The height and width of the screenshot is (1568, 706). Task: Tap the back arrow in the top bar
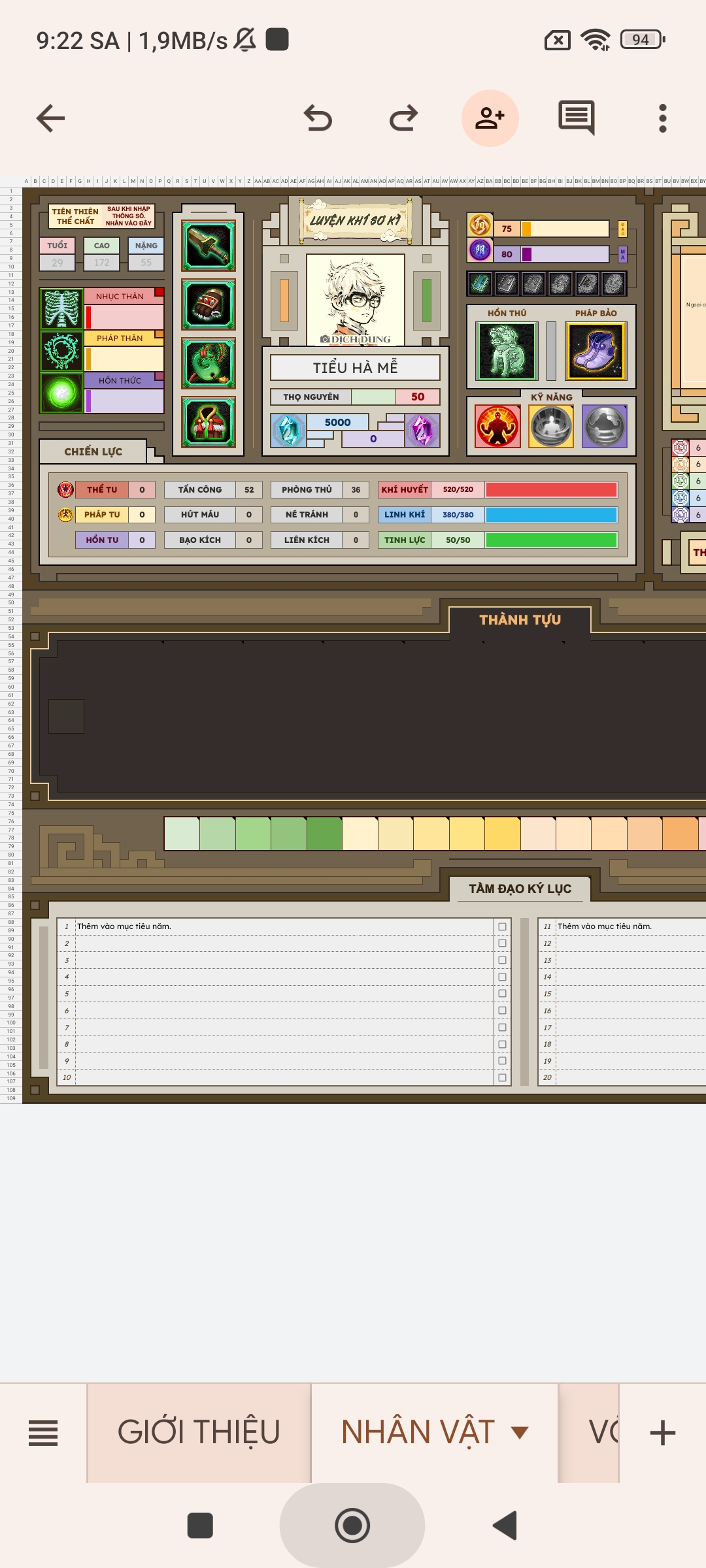(x=50, y=118)
